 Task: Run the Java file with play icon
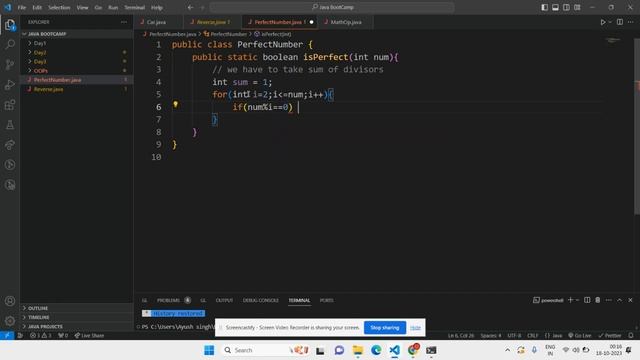click(x=602, y=22)
